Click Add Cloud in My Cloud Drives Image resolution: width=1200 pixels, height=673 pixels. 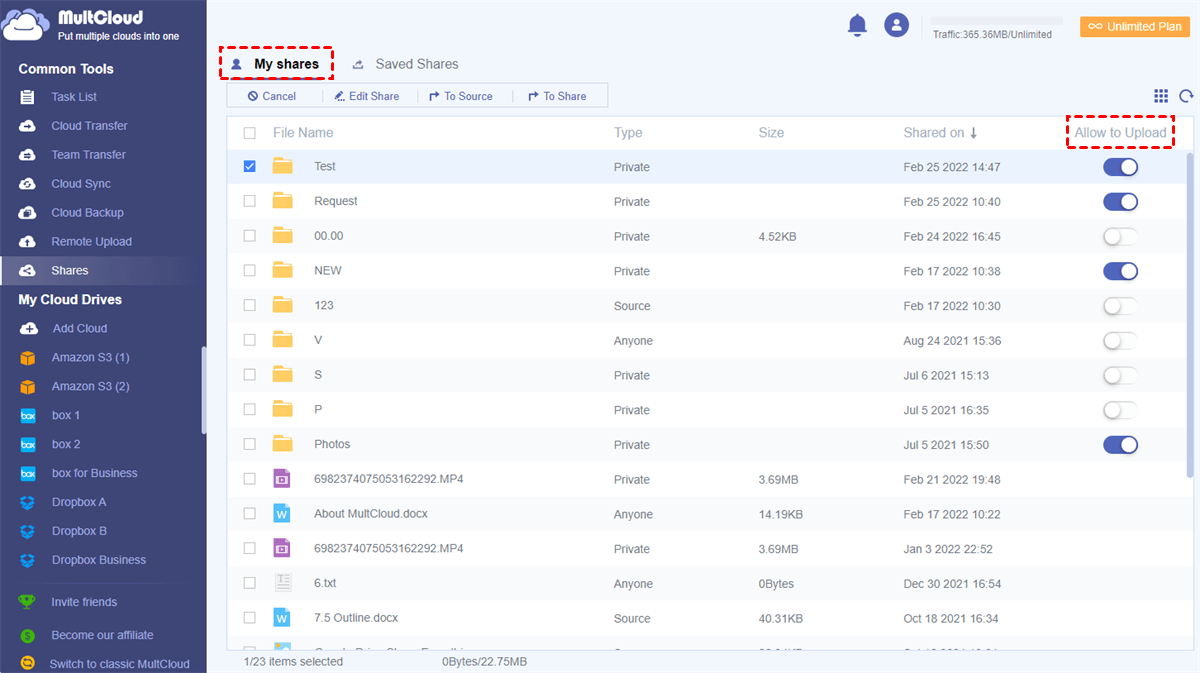(79, 328)
